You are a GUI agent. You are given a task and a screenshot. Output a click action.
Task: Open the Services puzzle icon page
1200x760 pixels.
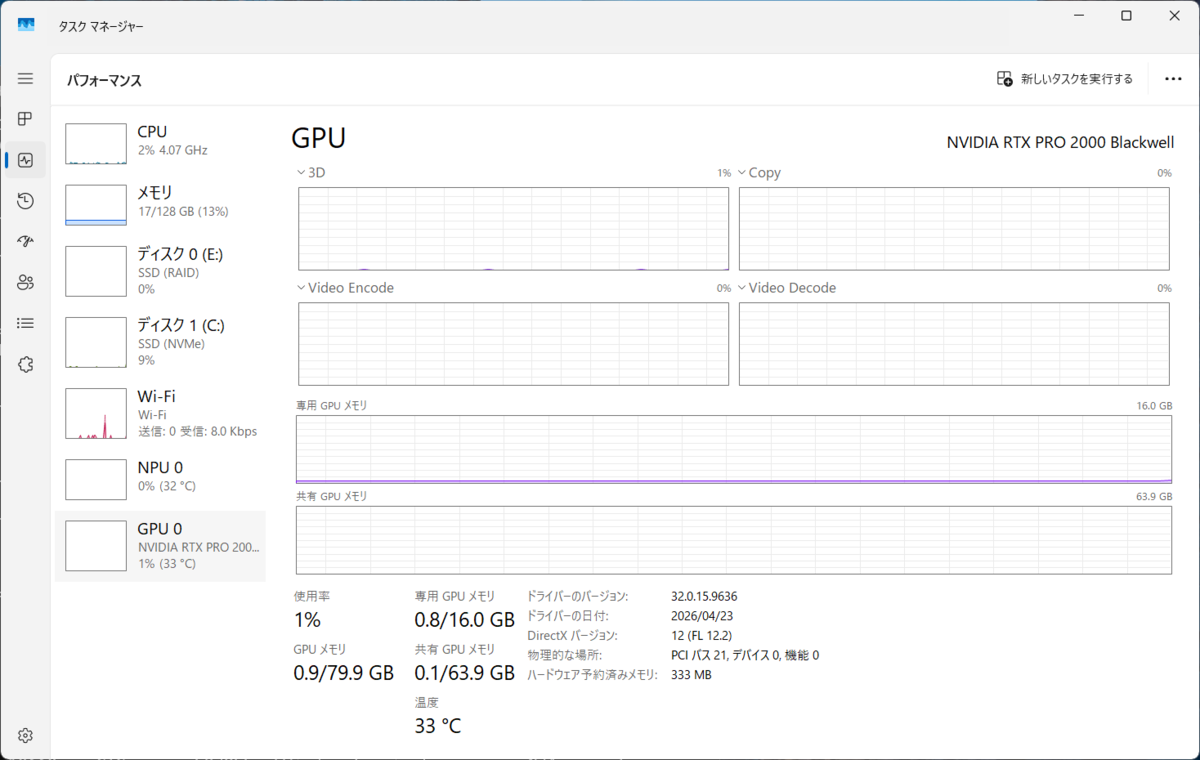click(x=25, y=364)
